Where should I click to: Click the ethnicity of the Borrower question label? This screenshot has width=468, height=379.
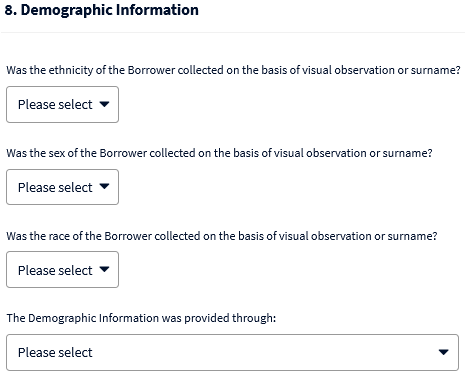233,70
